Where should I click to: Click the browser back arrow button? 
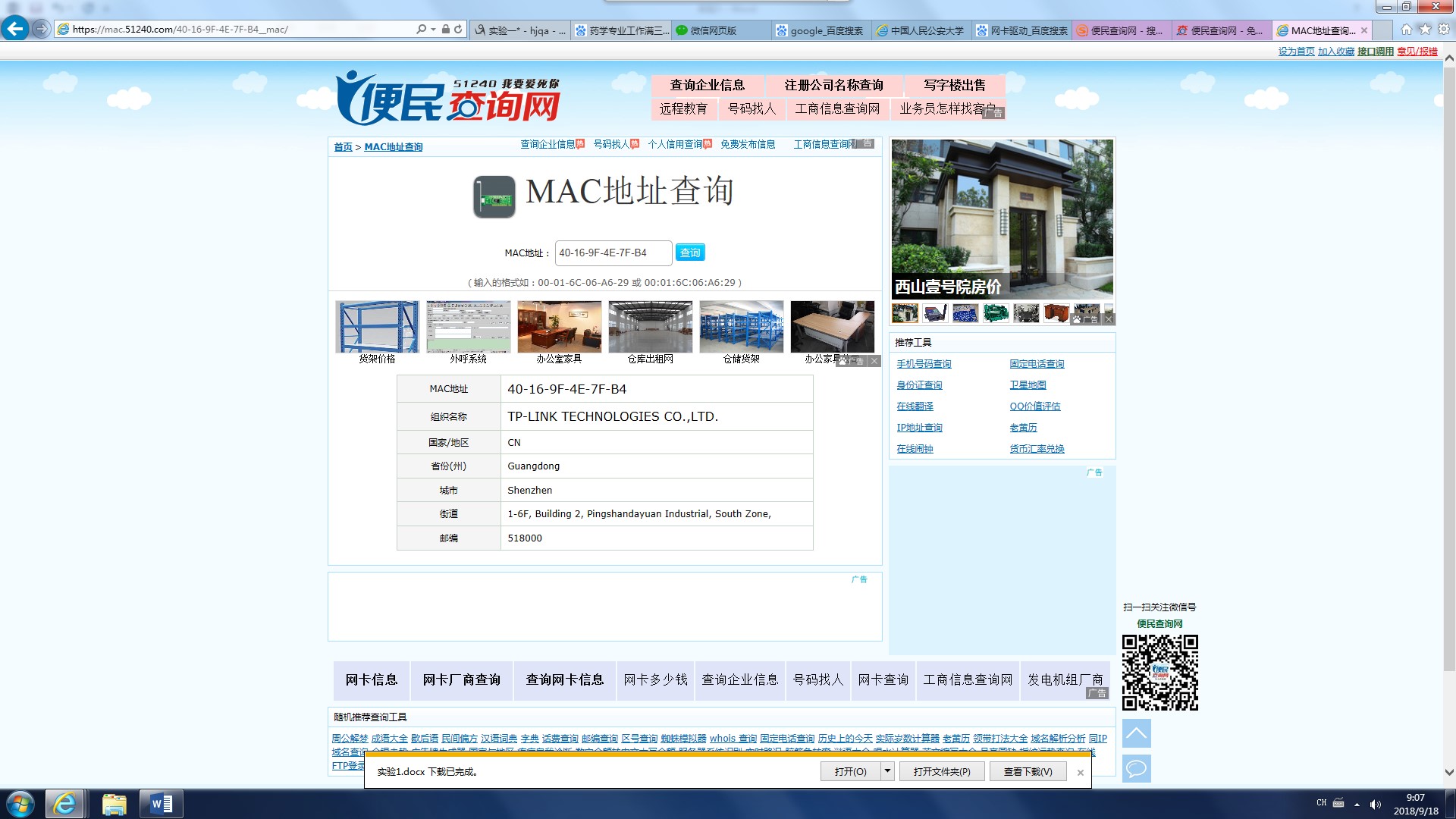(14, 29)
